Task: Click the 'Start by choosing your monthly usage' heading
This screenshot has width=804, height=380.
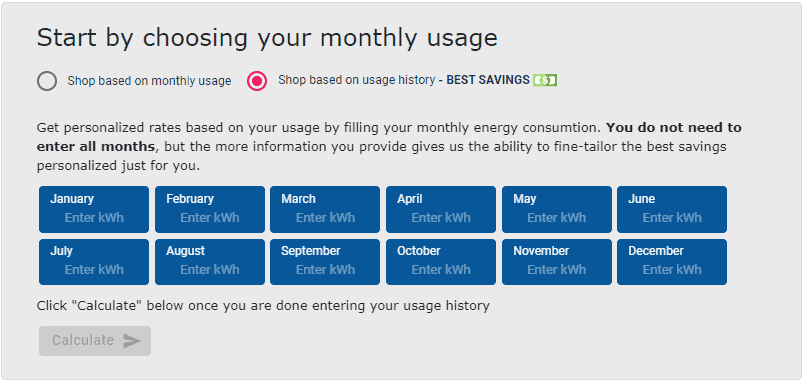Action: [x=267, y=38]
